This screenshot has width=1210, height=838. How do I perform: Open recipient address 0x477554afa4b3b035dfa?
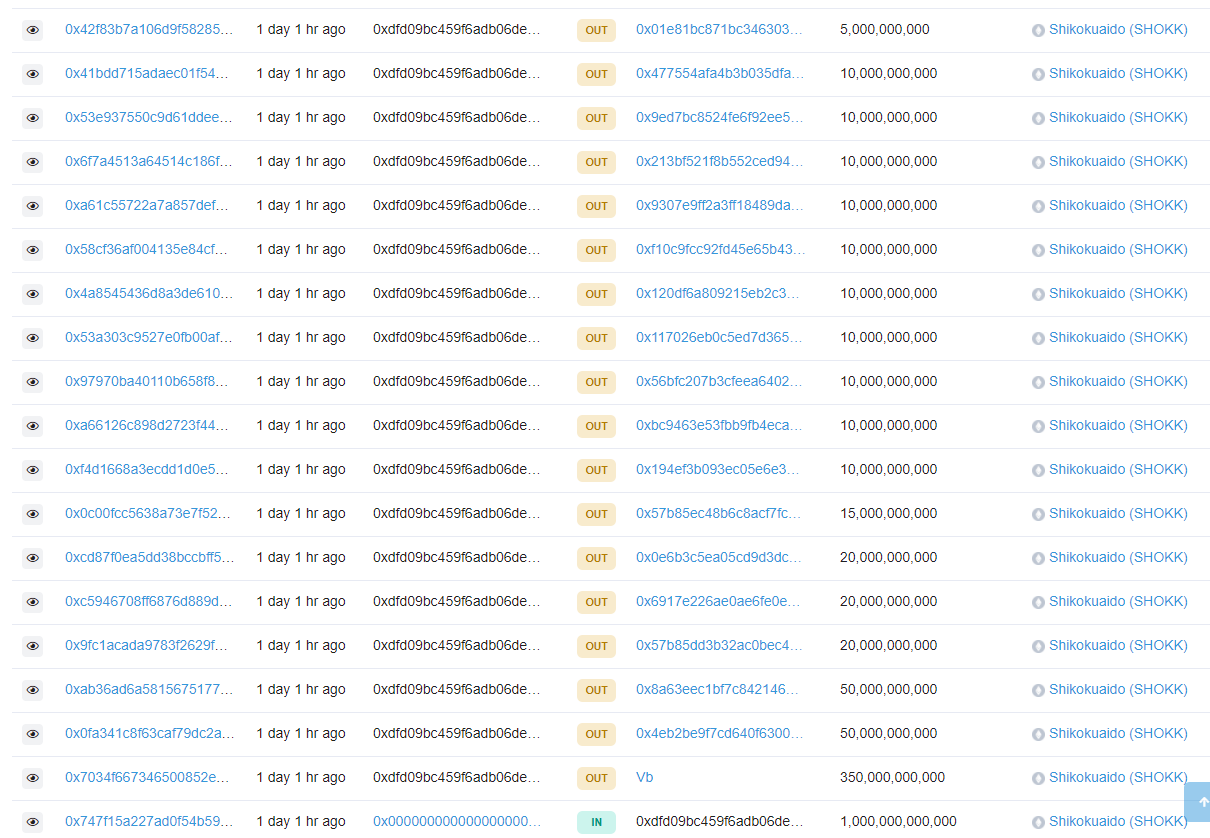[x=719, y=74]
